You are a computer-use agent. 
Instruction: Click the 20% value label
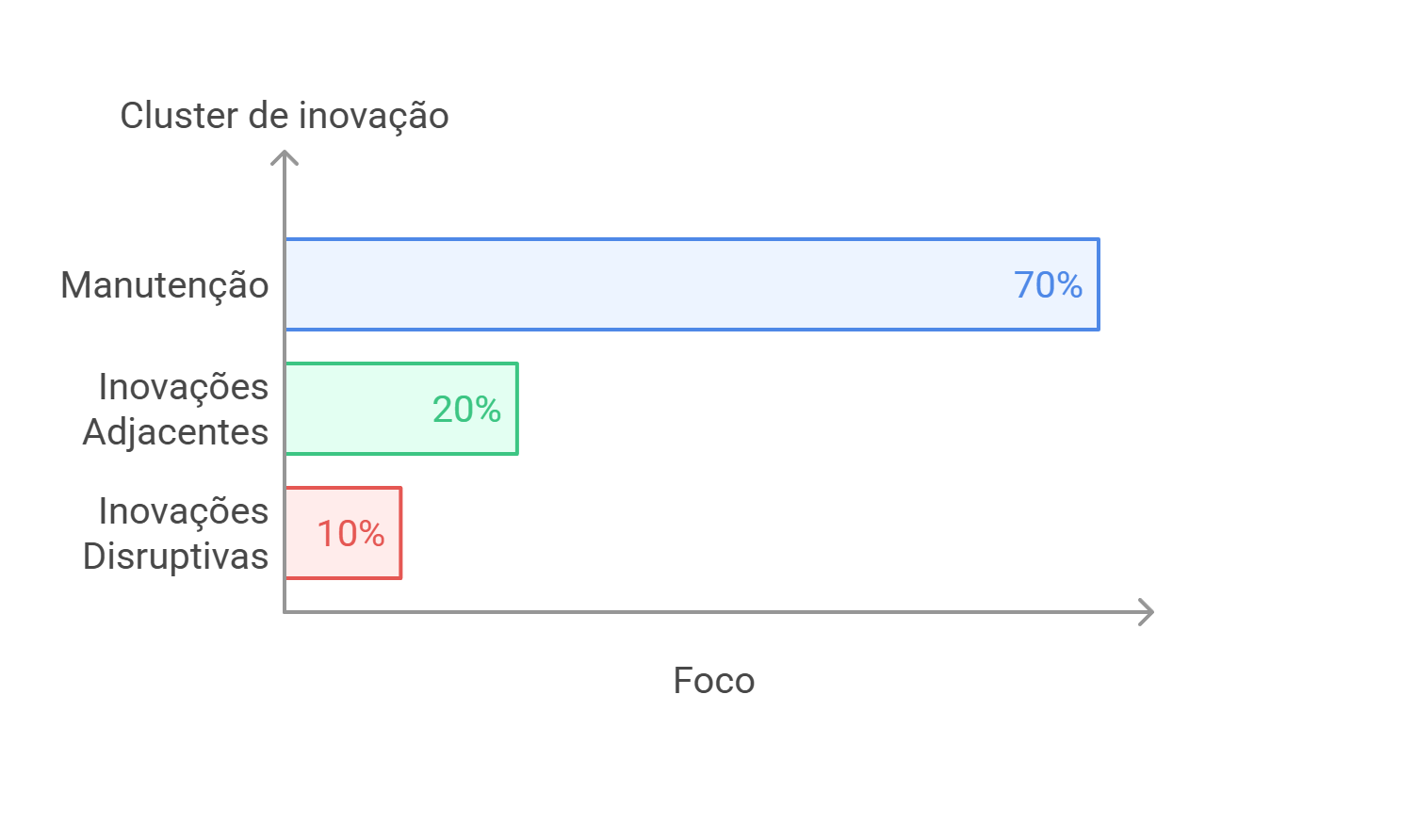(x=466, y=409)
